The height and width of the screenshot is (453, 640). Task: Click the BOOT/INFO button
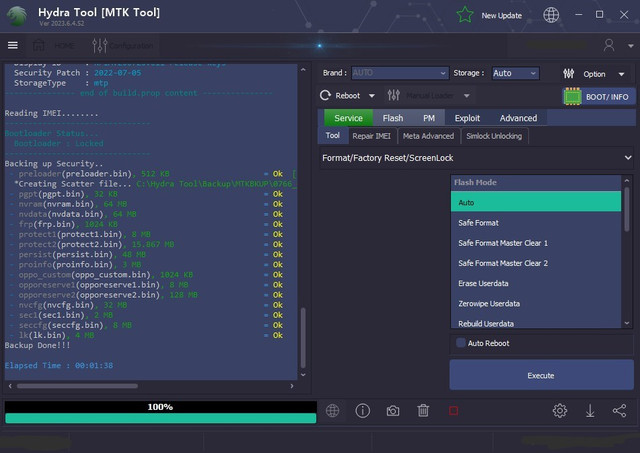[599, 97]
